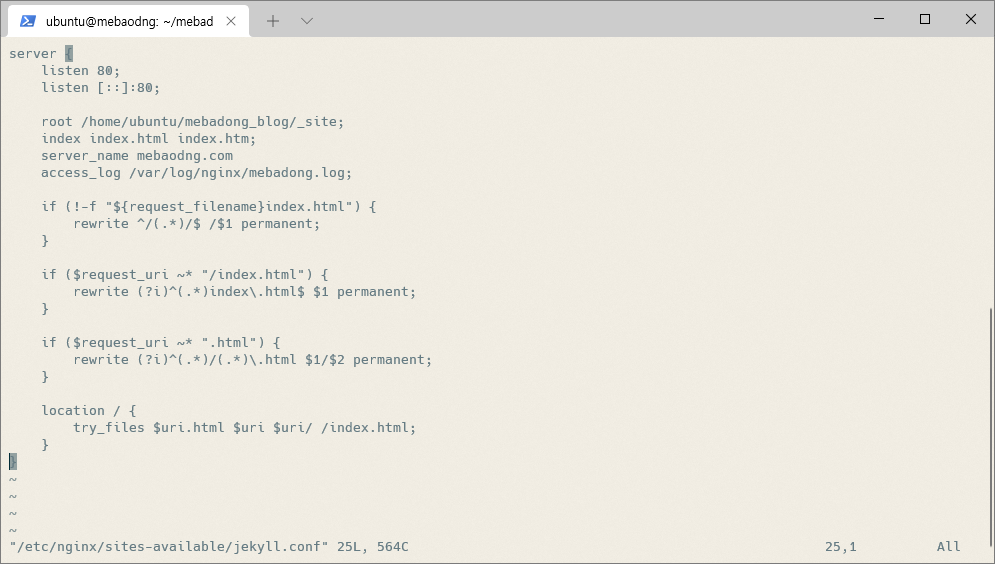The image size is (995, 564).
Task: Click the 'index index.html index.htm;' line
Action: [x=148, y=139]
